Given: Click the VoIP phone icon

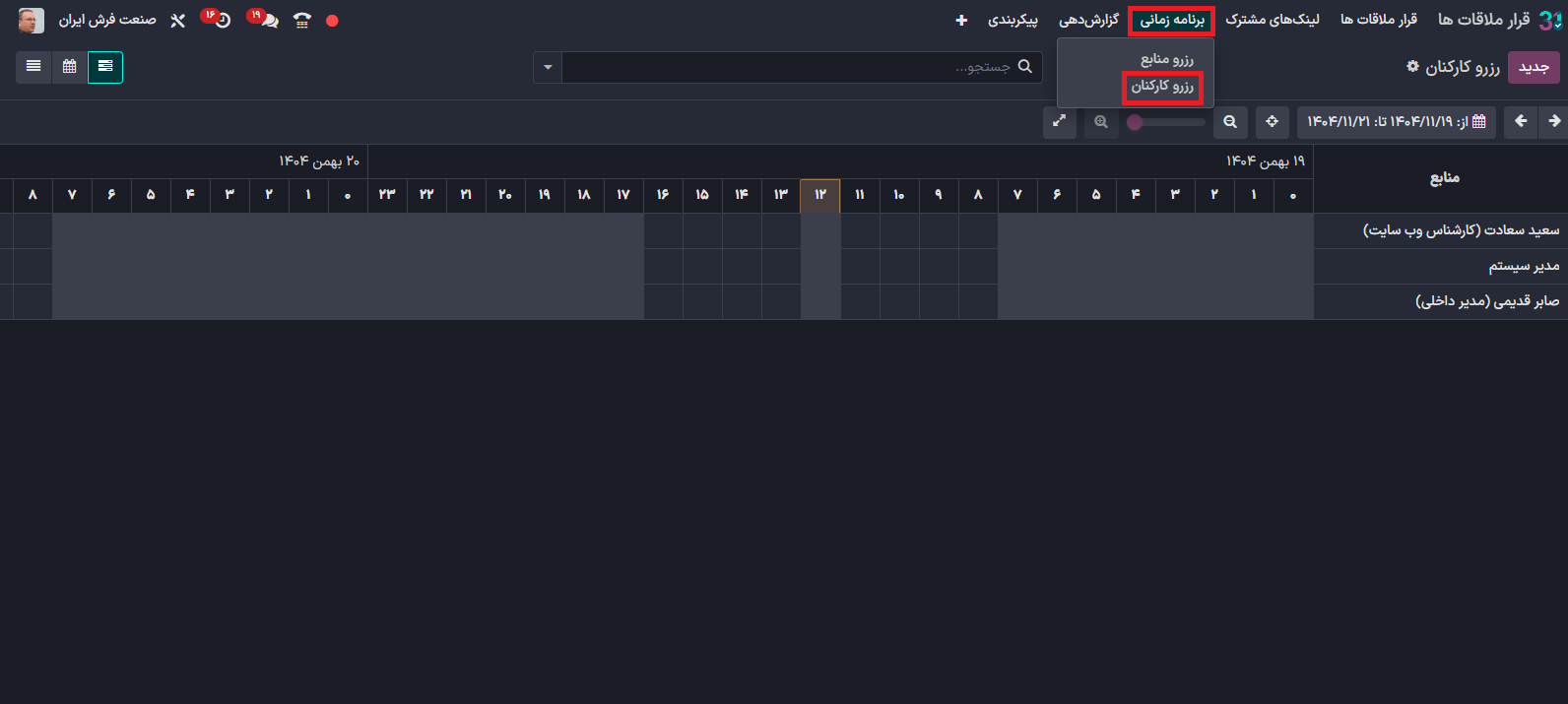Looking at the screenshot, I should pos(302,21).
